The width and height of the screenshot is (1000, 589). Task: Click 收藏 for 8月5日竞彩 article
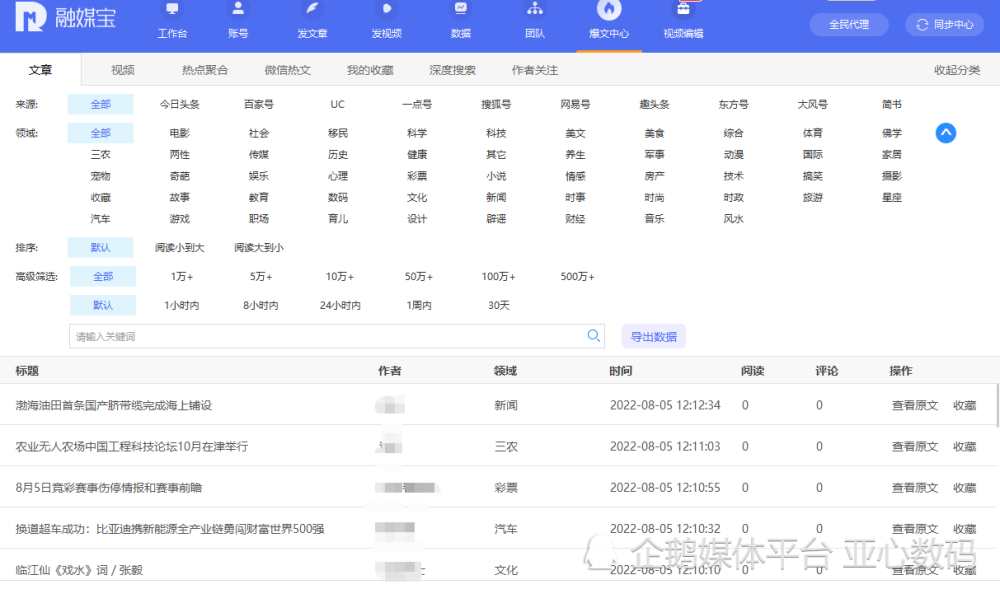tap(964, 488)
